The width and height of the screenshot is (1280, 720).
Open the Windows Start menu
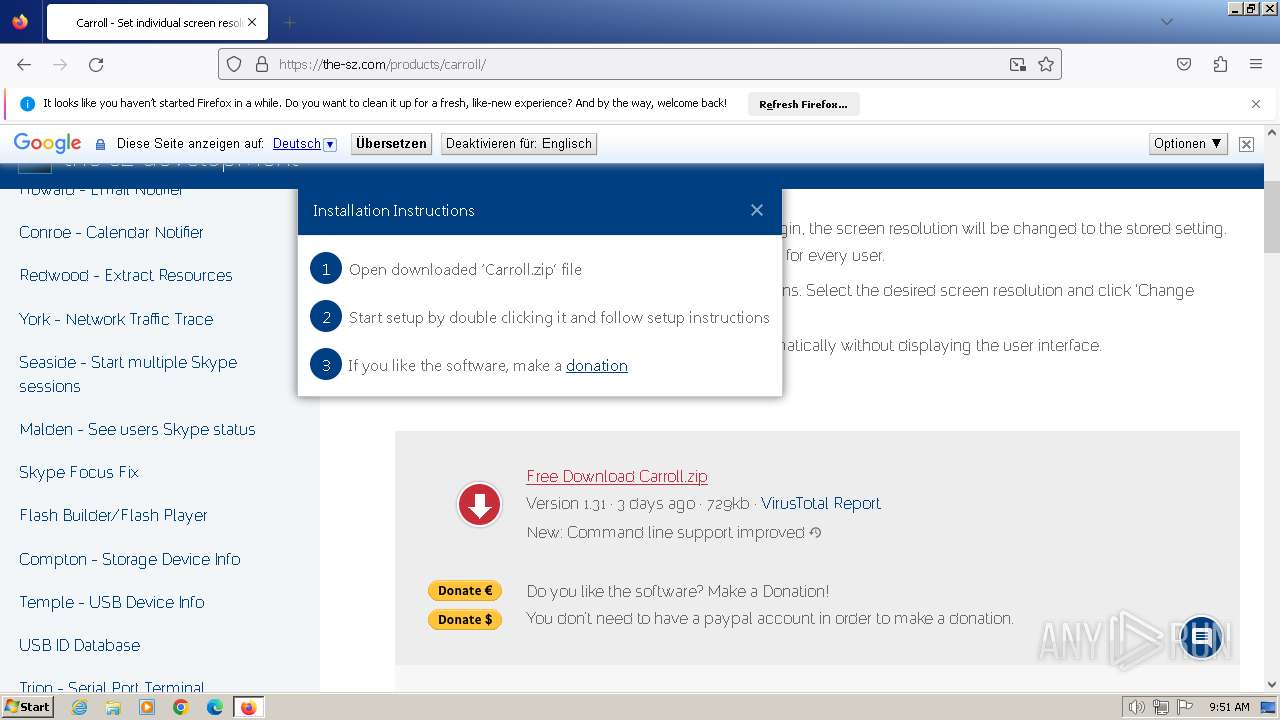pyautogui.click(x=28, y=707)
